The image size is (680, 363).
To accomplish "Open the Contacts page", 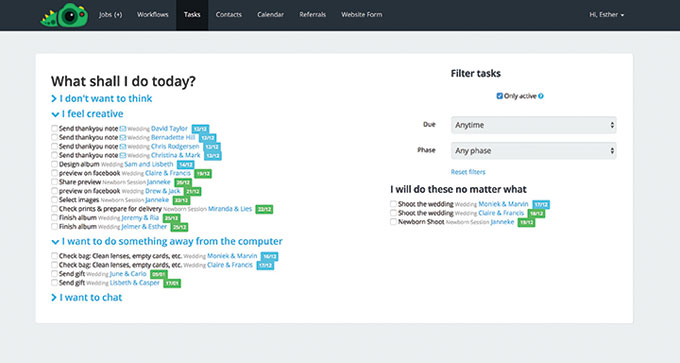I will [229, 15].
